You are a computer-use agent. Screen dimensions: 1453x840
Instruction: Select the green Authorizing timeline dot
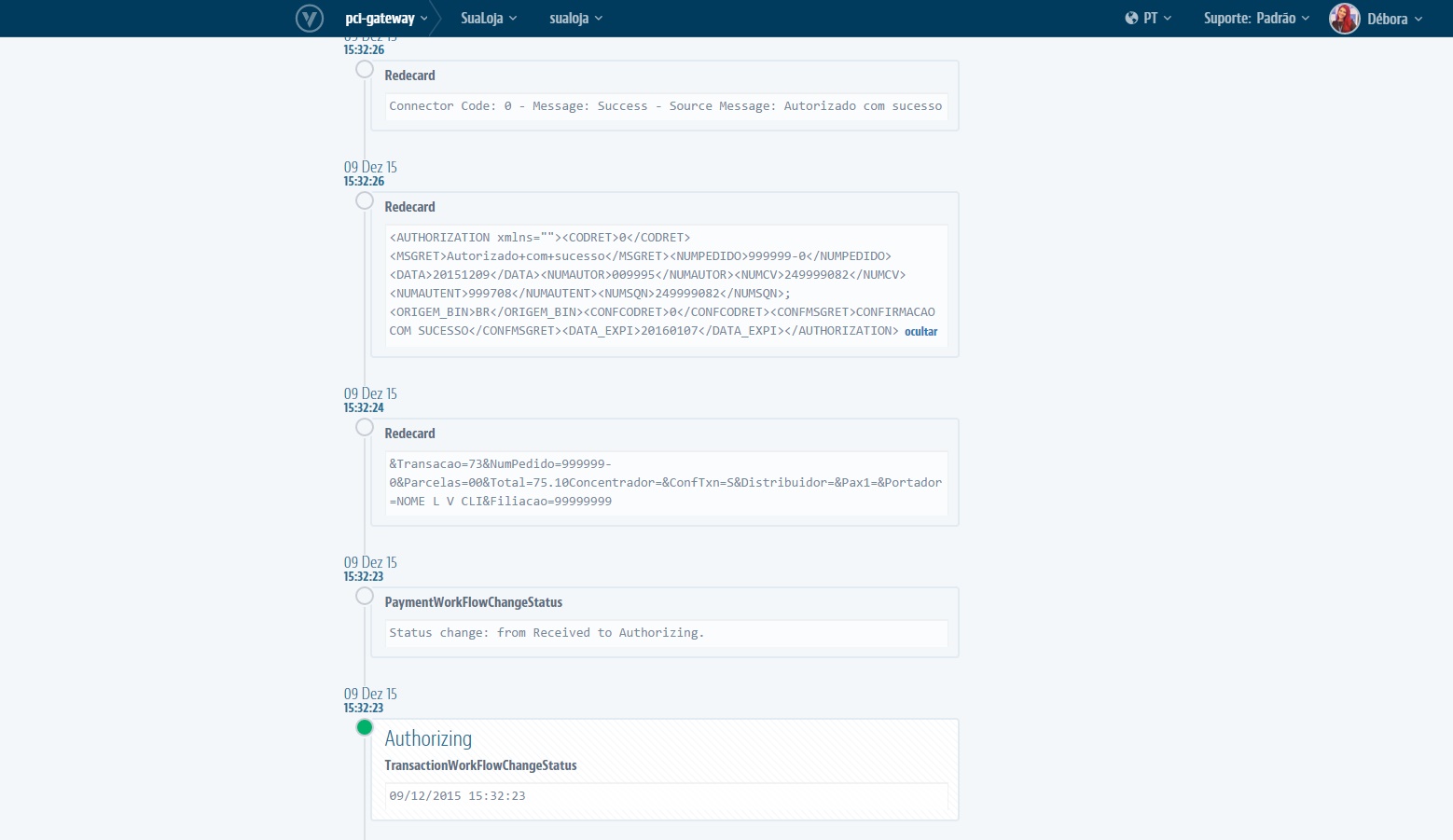364,727
